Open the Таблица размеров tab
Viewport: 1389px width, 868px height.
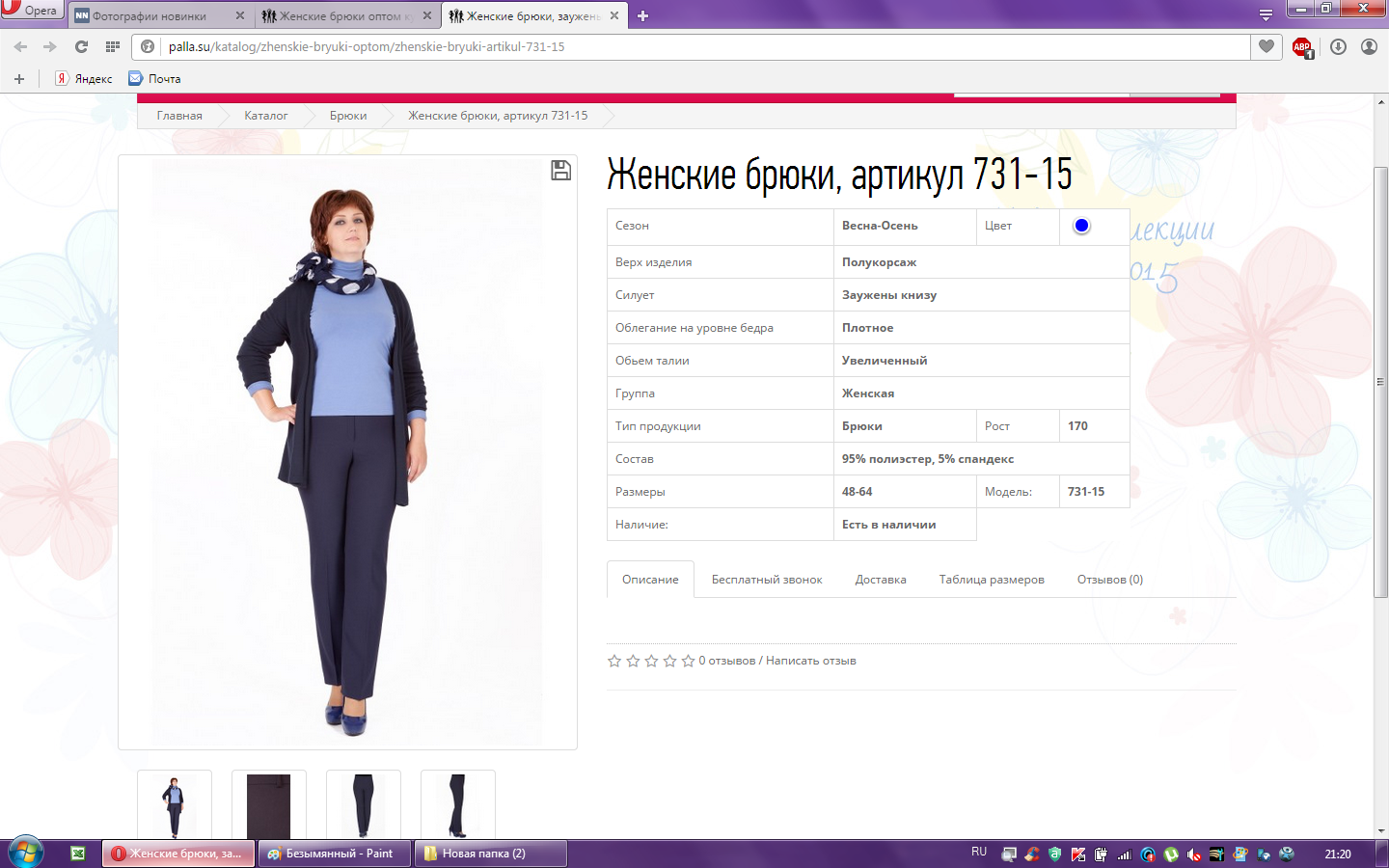pos(992,580)
